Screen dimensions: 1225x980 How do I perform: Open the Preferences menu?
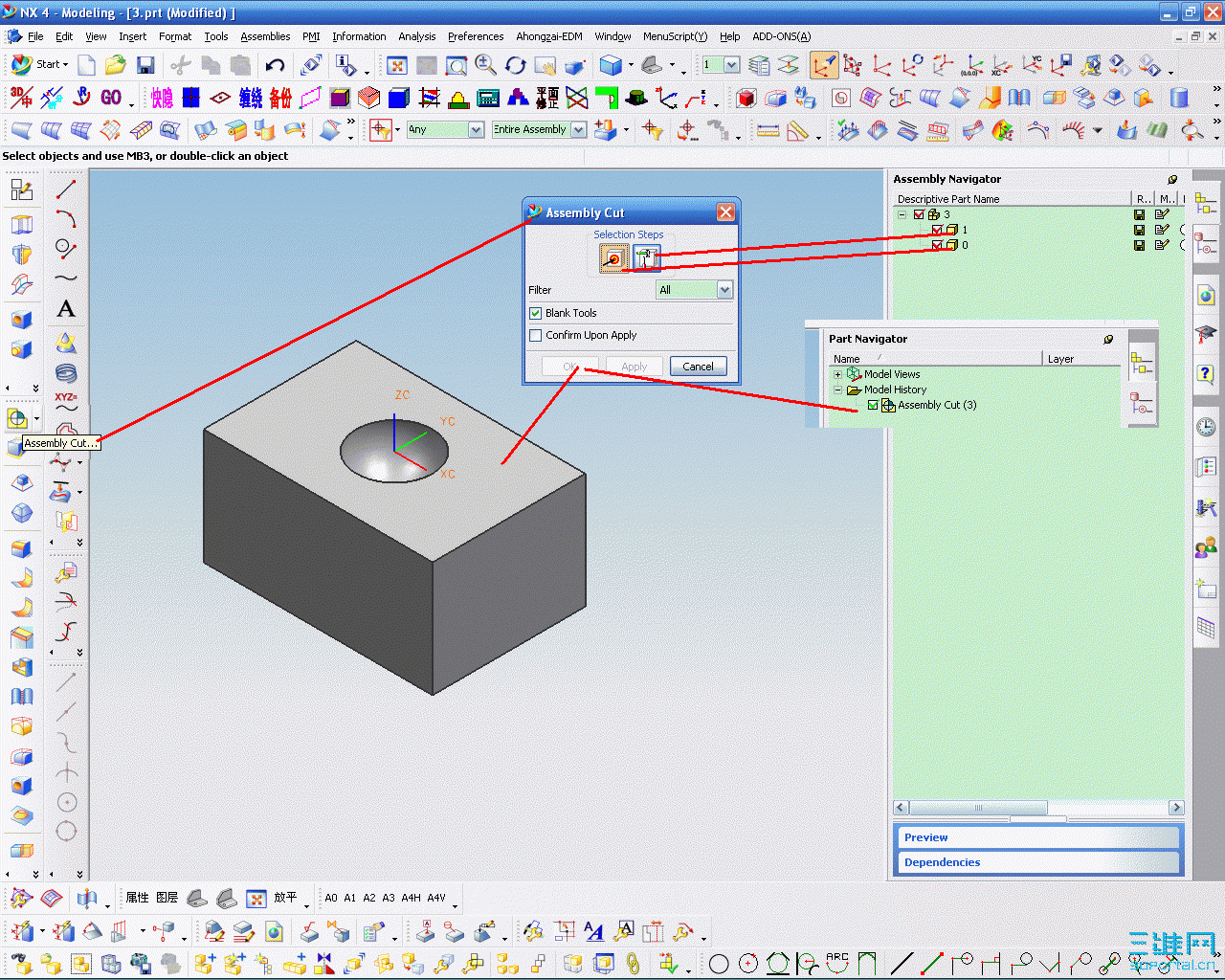(476, 36)
